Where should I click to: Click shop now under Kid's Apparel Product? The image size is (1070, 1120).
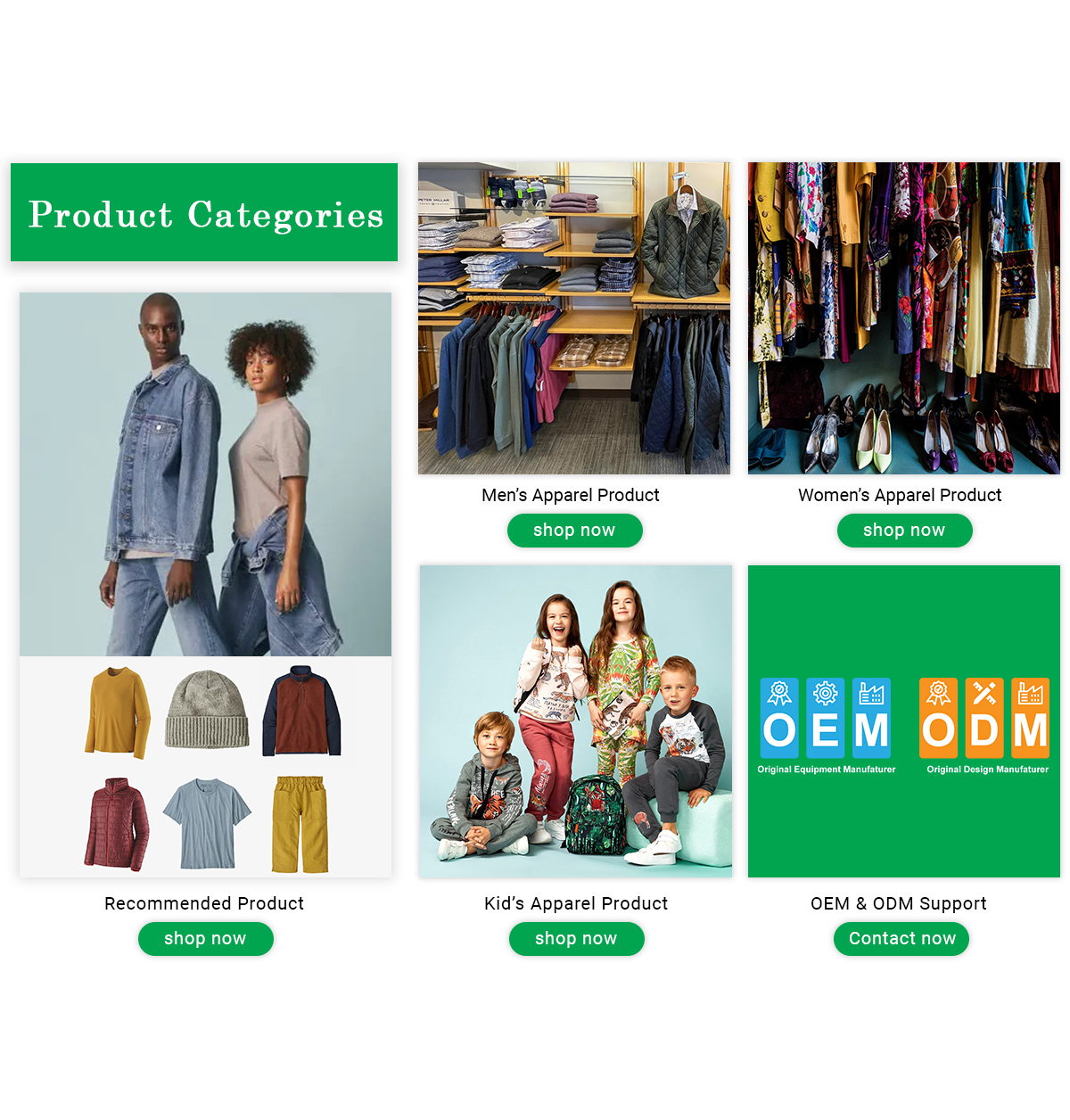[576, 939]
